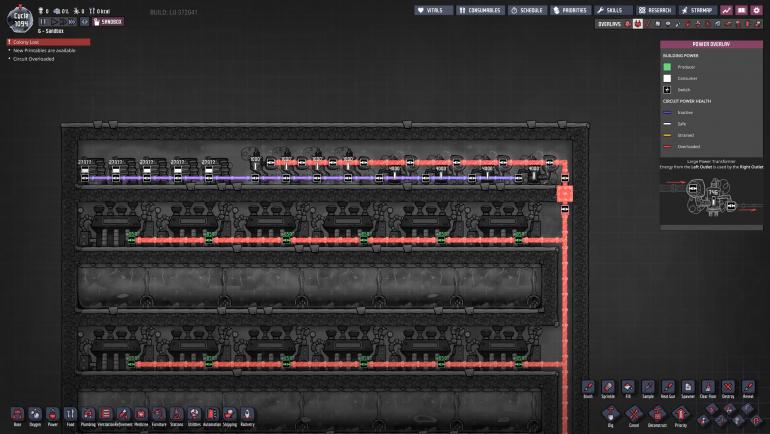
Task: Click the Cancel tool icon
Action: click(x=633, y=413)
